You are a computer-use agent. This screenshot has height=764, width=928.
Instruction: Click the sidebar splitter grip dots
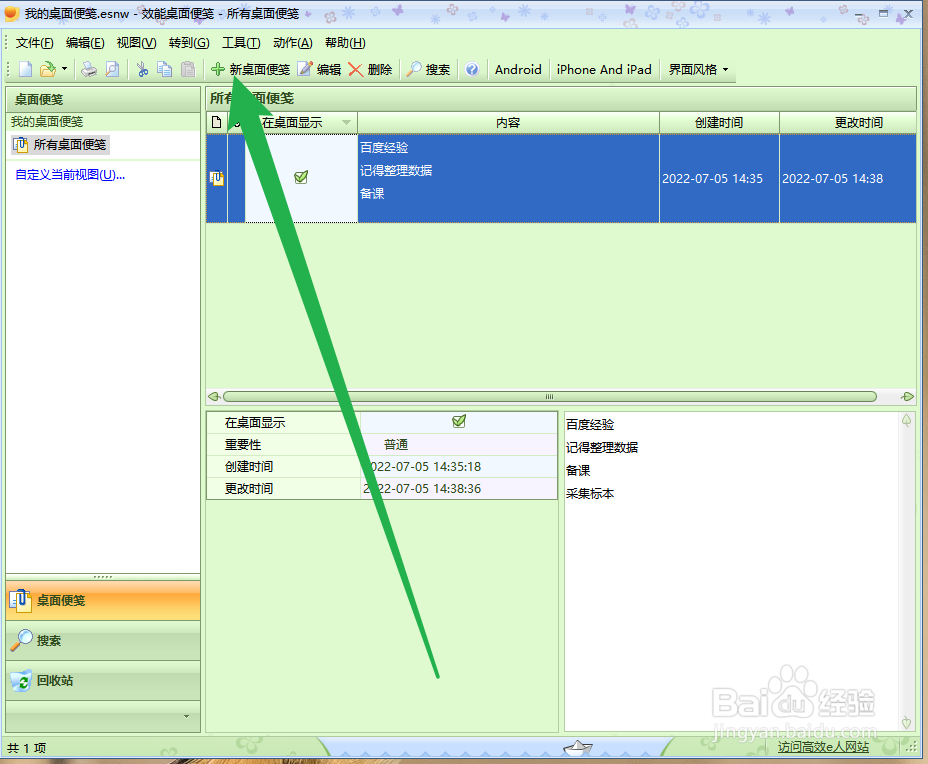pyautogui.click(x=103, y=576)
